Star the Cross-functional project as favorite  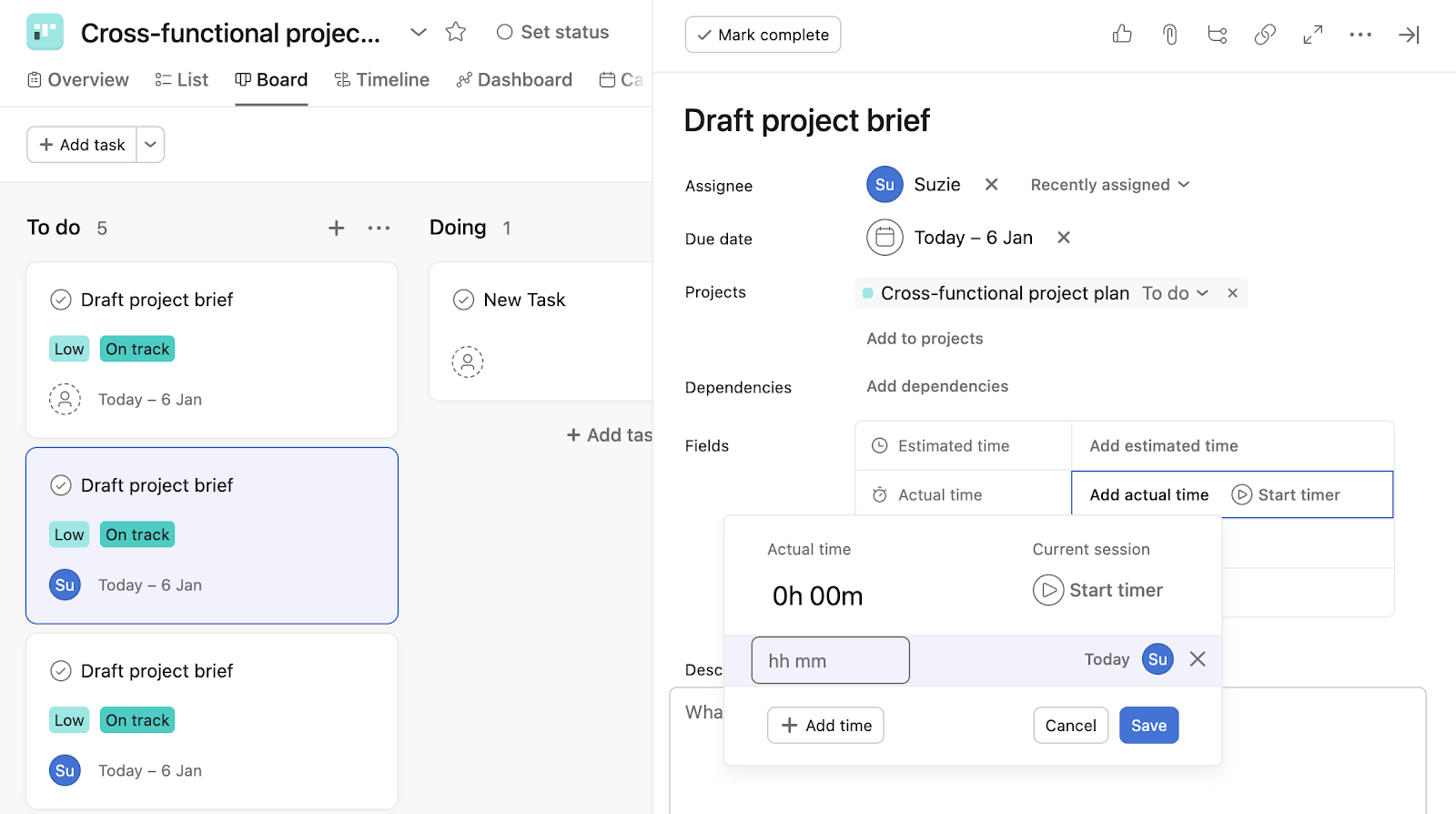coord(456,32)
